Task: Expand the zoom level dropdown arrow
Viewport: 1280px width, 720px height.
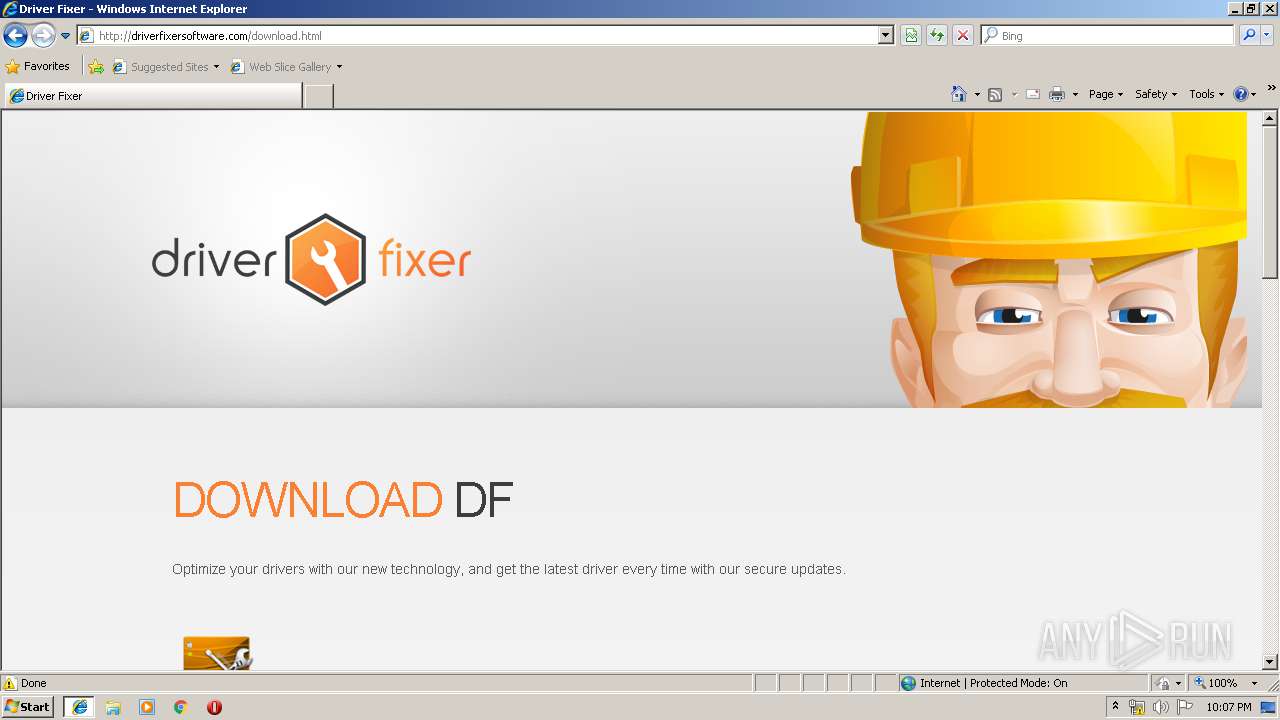Action: click(1254, 683)
